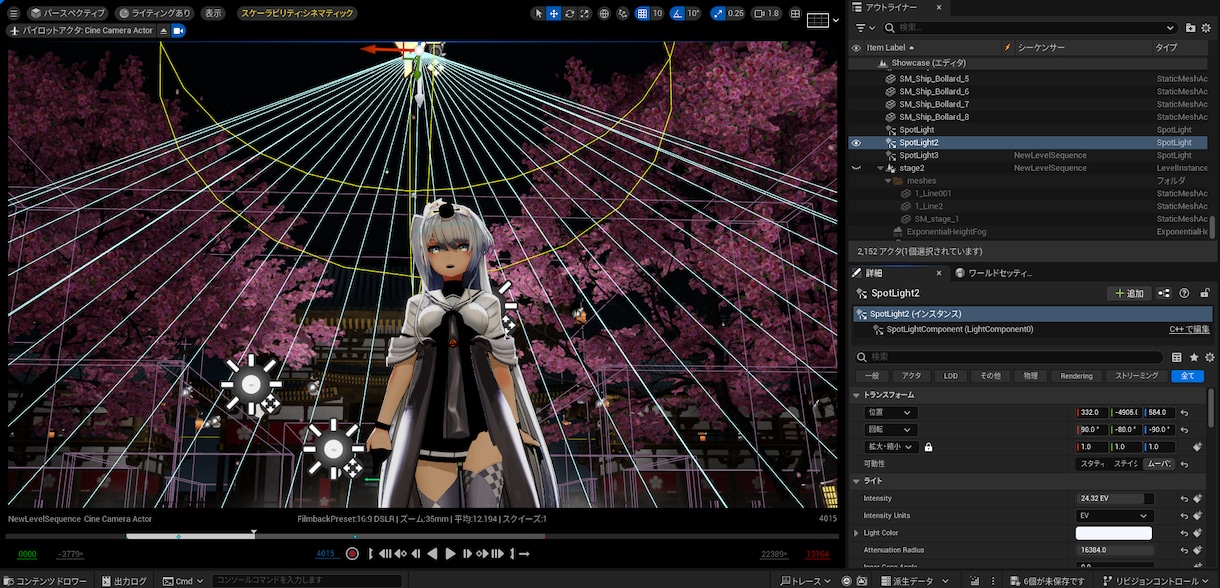Click the outliner search field
This screenshot has width=1220, height=588.
pyautogui.click(x=1030, y=28)
